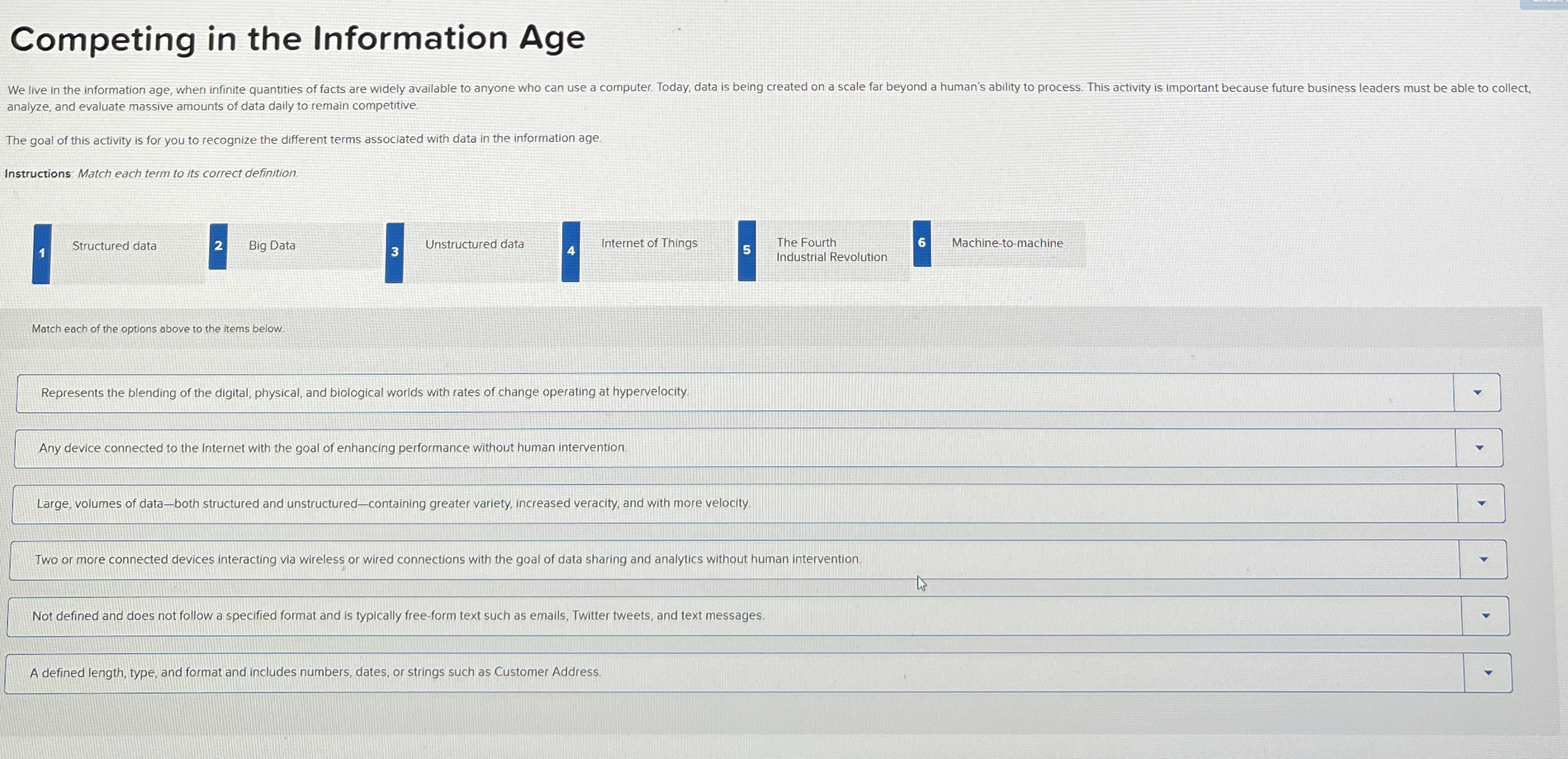Click the blue number 2 tab beside Big Data
The width and height of the screenshot is (1568, 759).
pos(218,246)
